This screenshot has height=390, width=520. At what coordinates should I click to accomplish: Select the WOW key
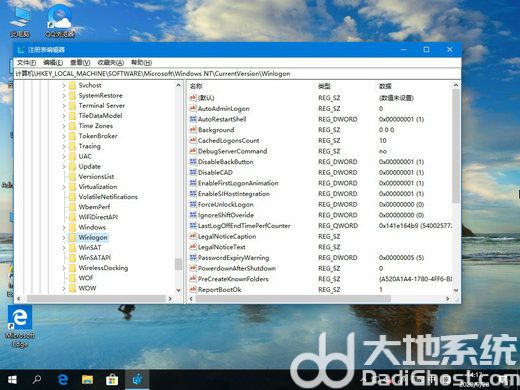(87, 288)
